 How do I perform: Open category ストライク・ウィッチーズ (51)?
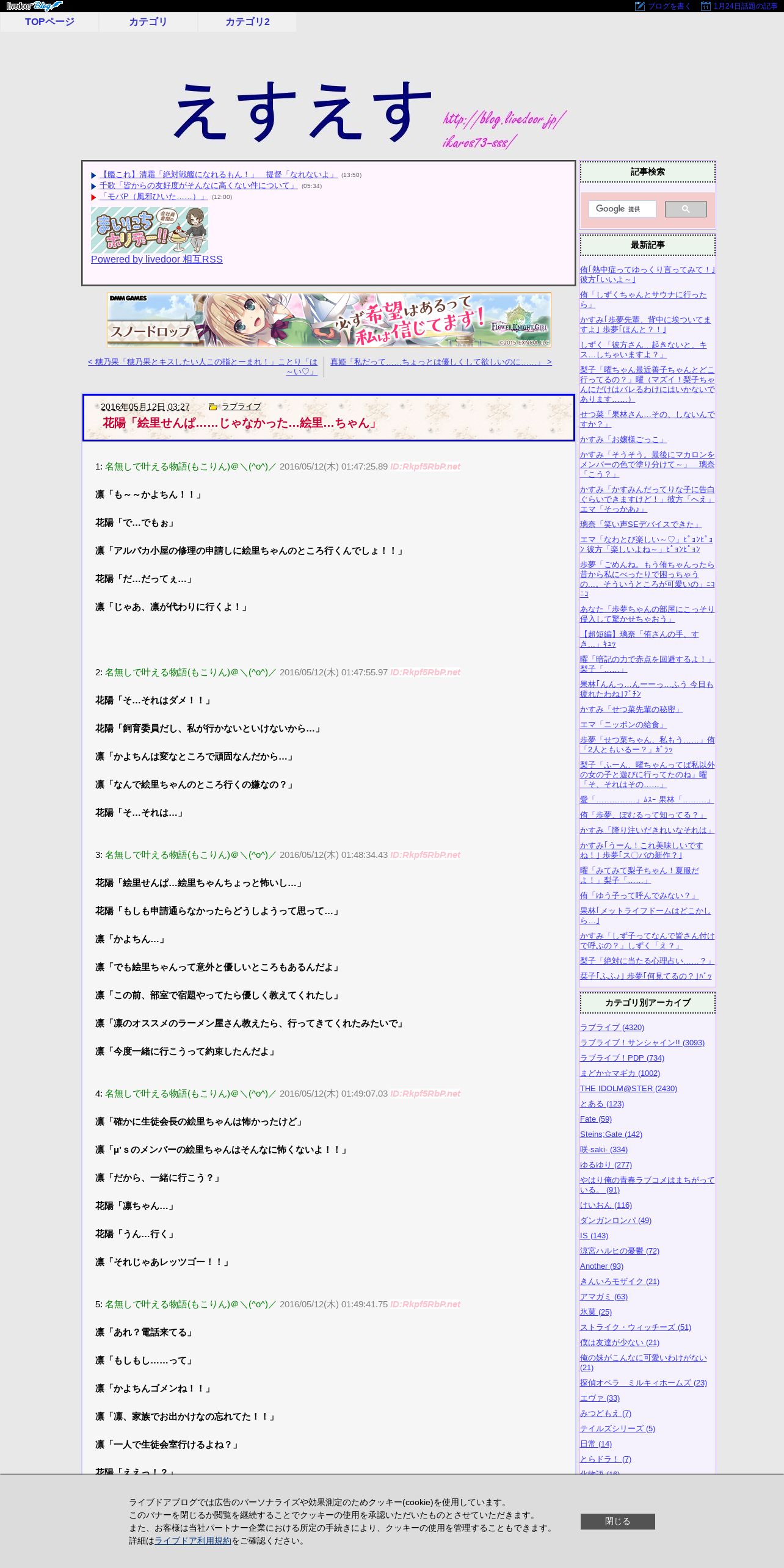636,1327
